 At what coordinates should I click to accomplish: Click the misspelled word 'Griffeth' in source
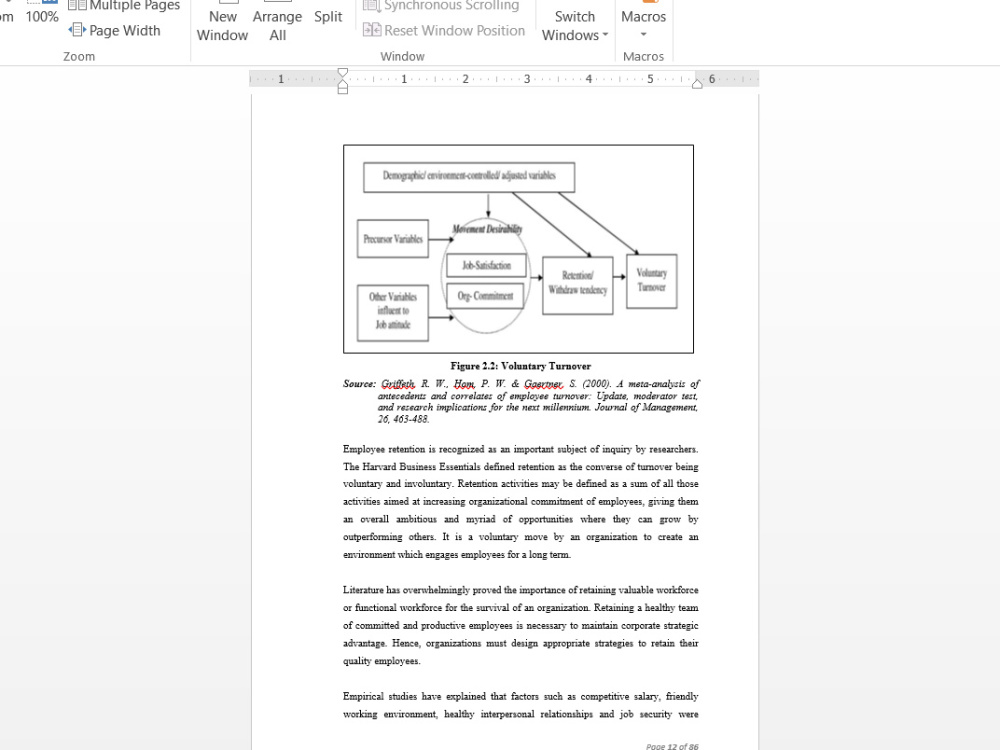click(x=398, y=384)
